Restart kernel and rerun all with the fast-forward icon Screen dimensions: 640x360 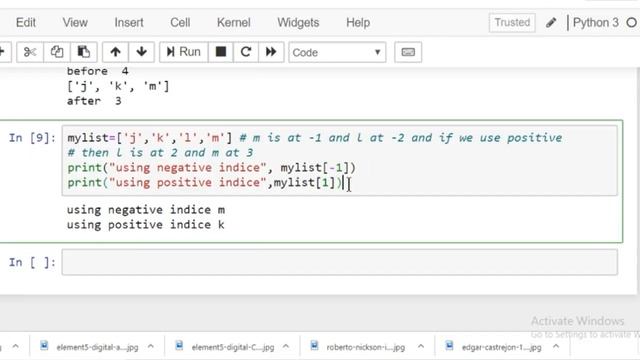click(271, 52)
